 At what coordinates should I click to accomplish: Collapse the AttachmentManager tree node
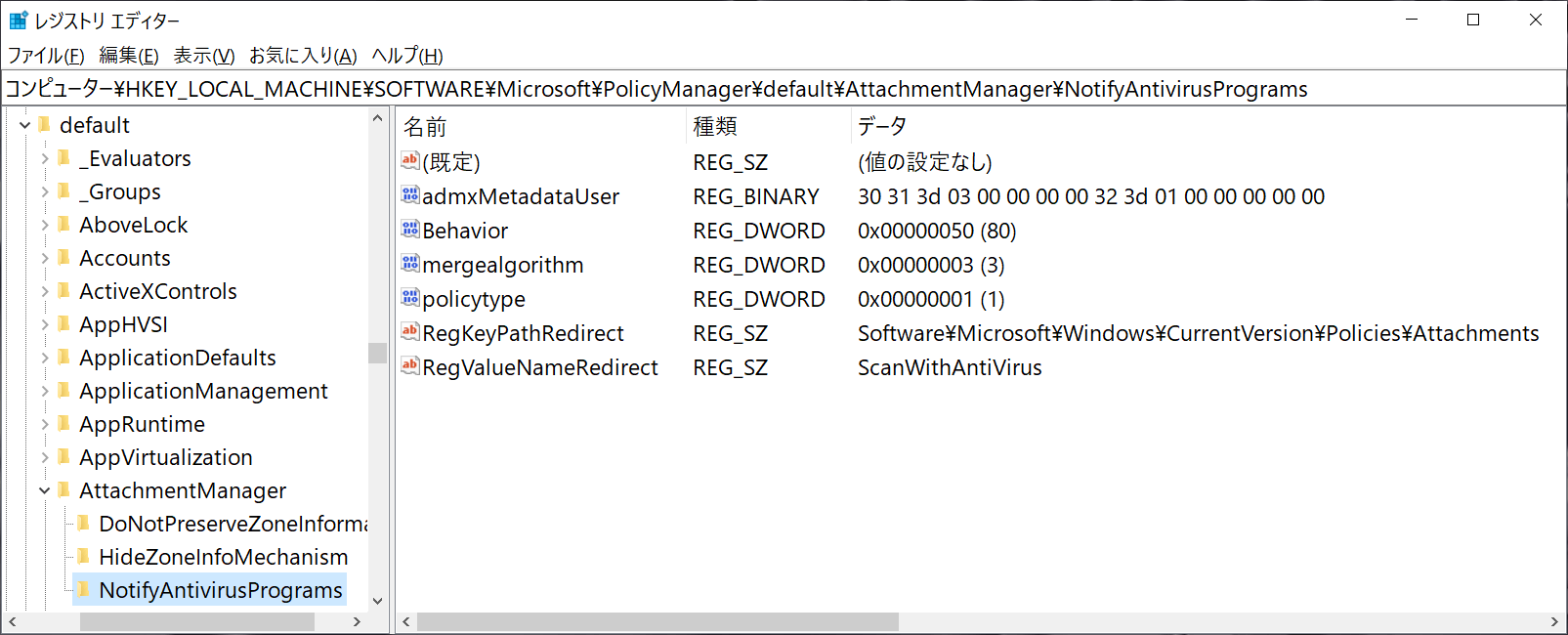coord(45,490)
